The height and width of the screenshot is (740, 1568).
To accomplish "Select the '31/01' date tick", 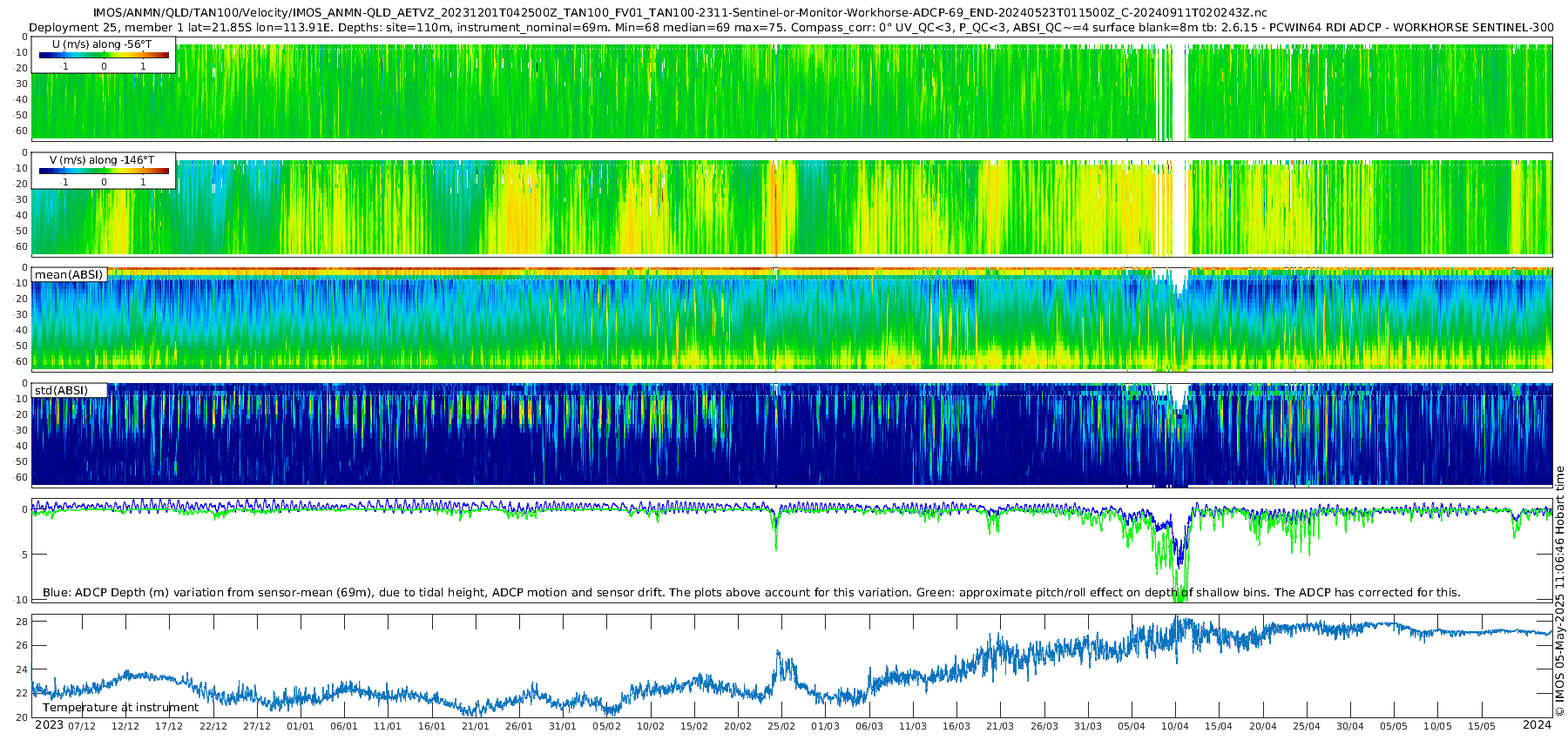I will coord(563,727).
